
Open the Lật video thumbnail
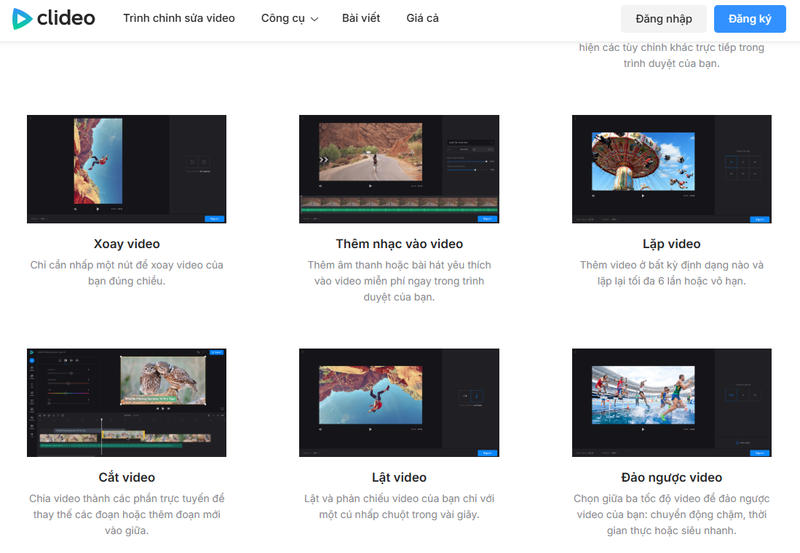[x=399, y=403]
